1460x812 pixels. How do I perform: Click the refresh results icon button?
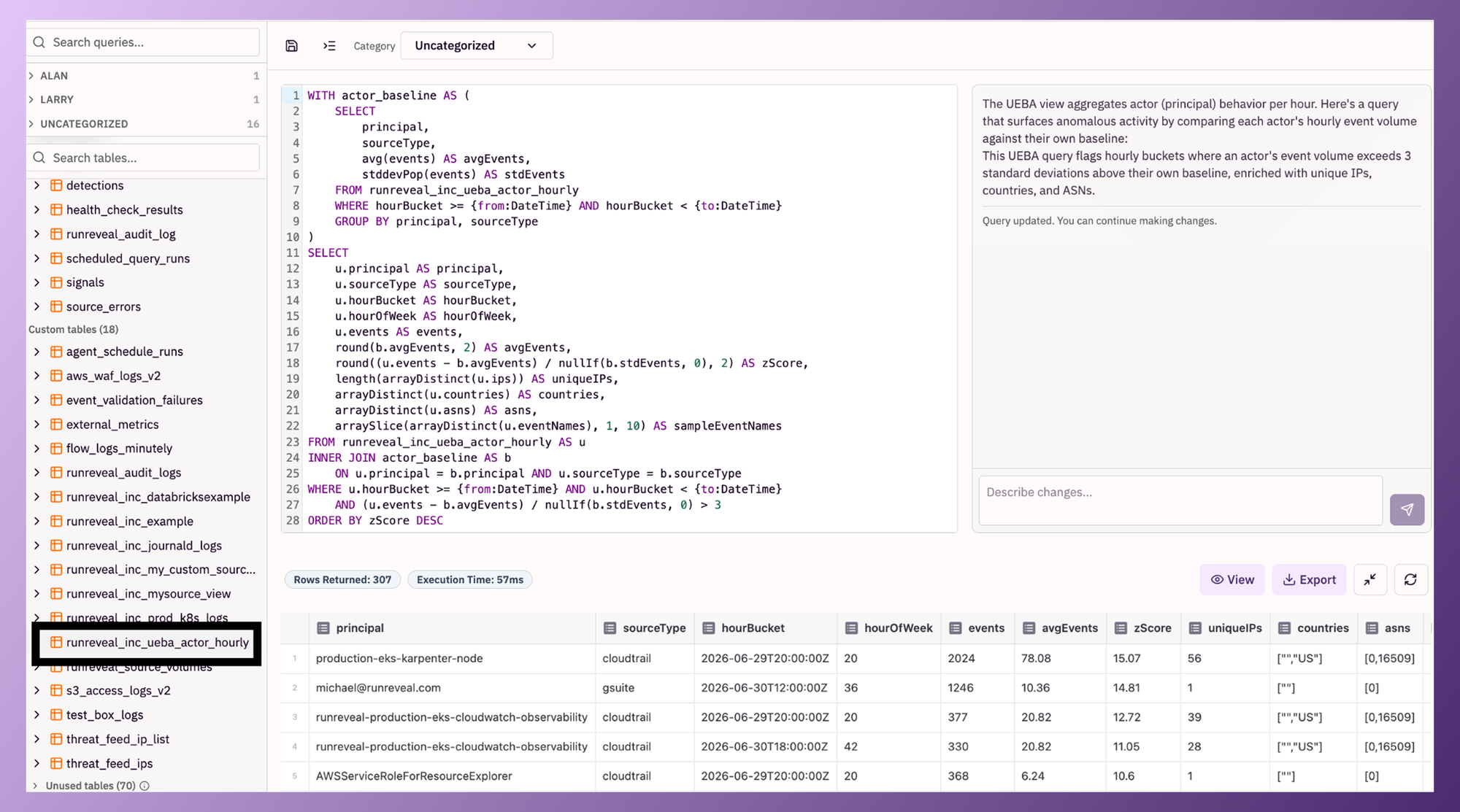pyautogui.click(x=1410, y=579)
